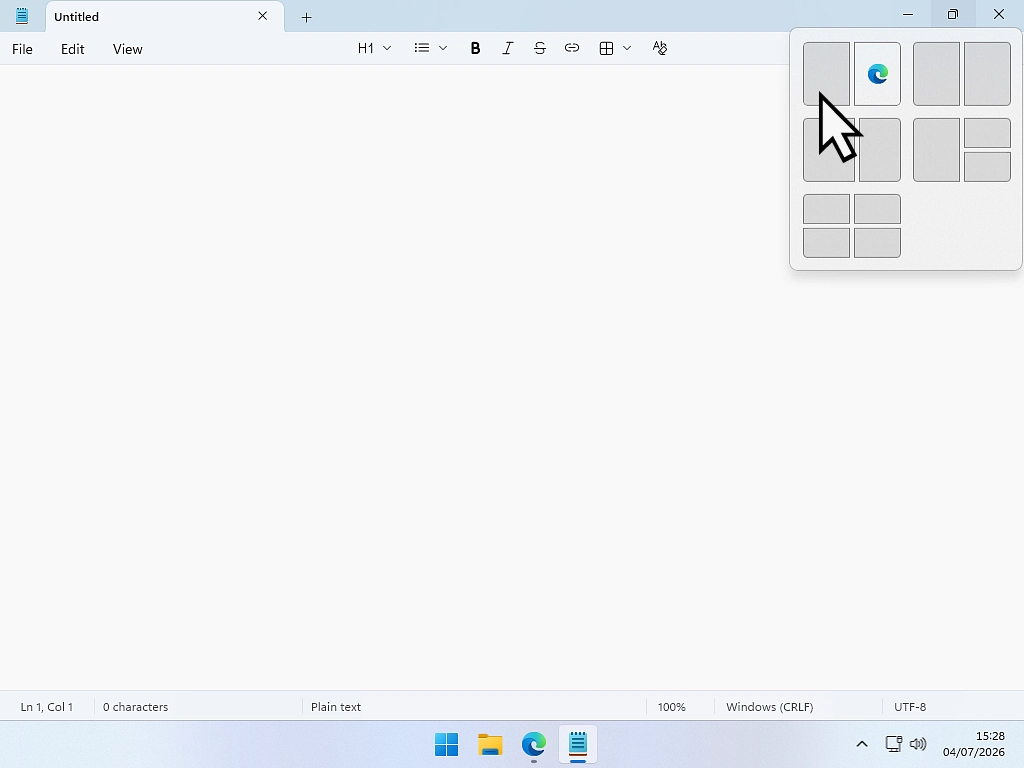Click the Notepad app icon in the title bar
This screenshot has width=1024, height=768.
[x=22, y=16]
